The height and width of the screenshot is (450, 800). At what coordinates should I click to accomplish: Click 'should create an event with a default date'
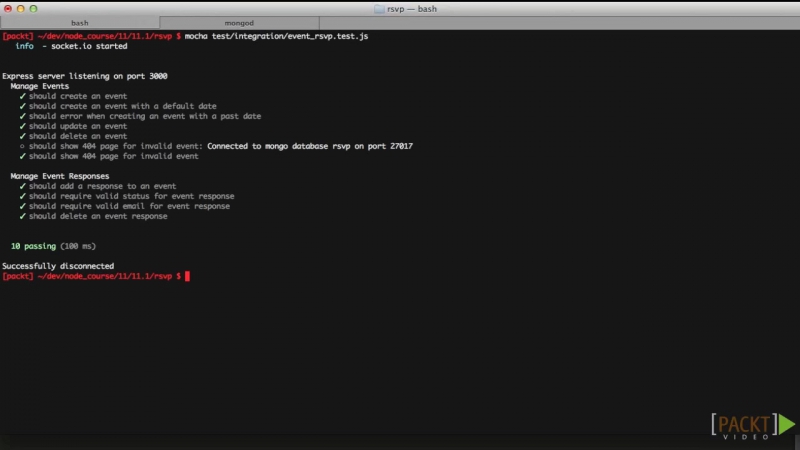[122, 106]
